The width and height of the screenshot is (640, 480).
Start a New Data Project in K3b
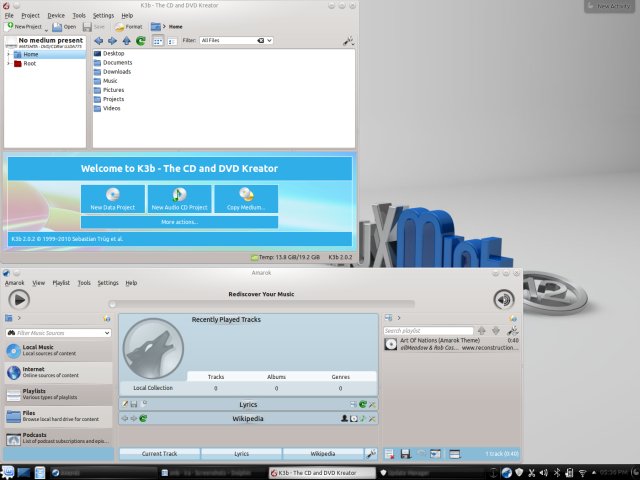coord(113,199)
